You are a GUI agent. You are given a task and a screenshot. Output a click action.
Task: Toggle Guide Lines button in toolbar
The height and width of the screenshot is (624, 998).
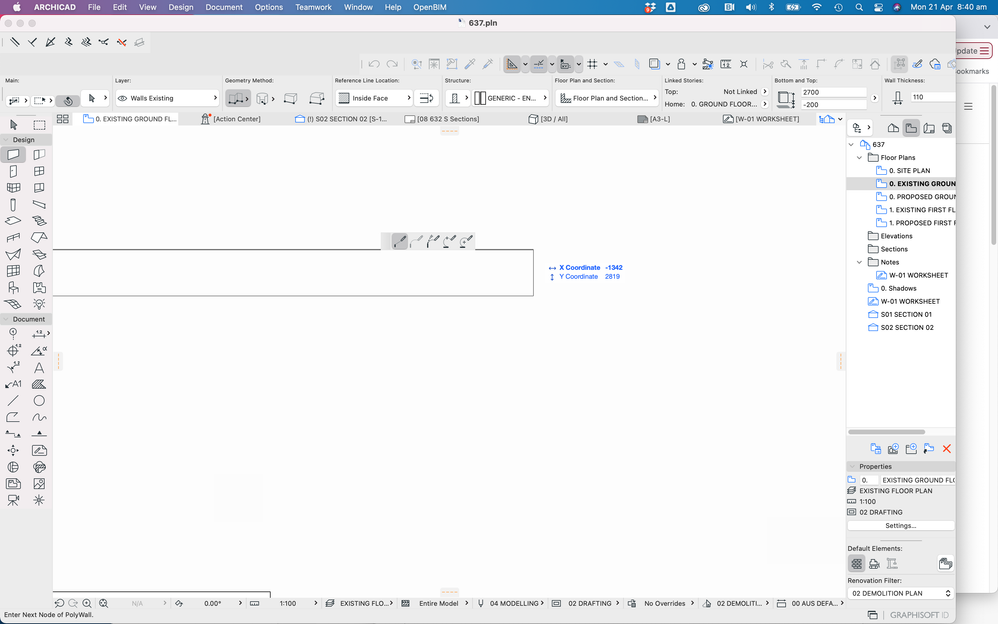point(512,64)
